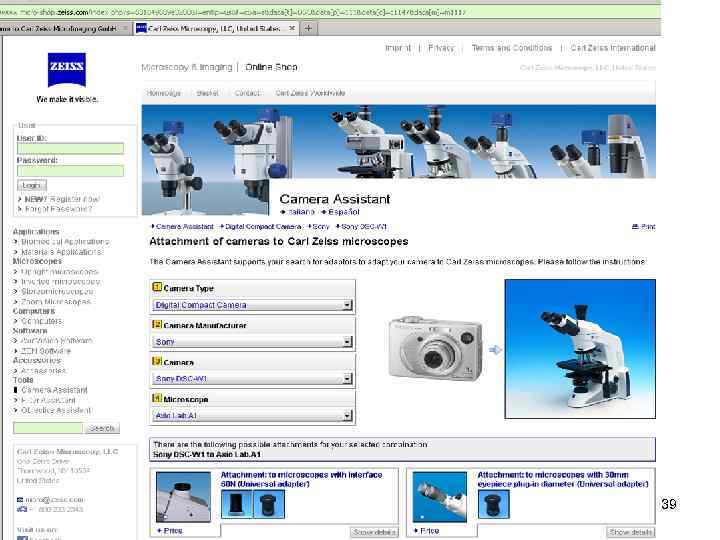The image size is (720, 540).
Task: Open the Camera Type dropdown
Action: pos(252,305)
